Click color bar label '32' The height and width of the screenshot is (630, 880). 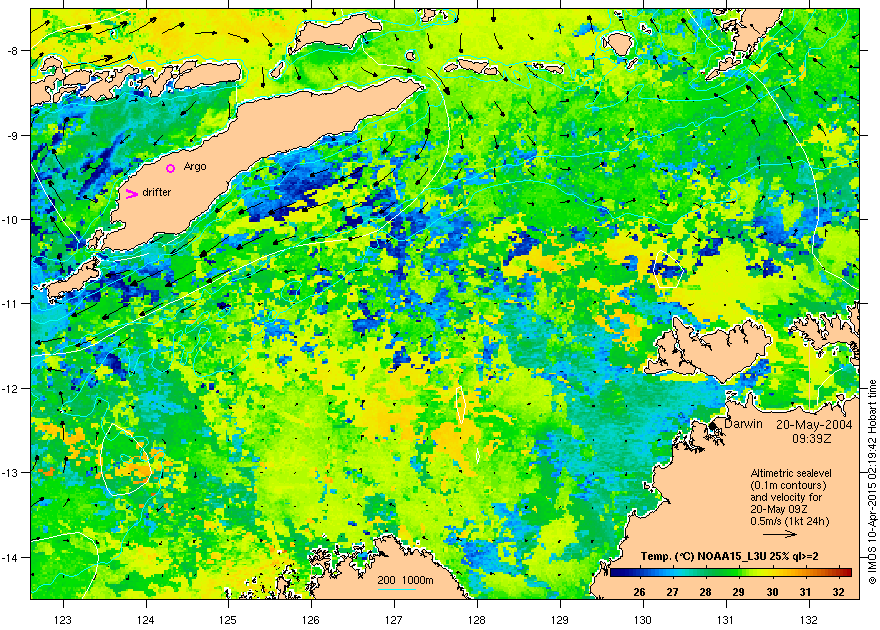(x=838, y=592)
